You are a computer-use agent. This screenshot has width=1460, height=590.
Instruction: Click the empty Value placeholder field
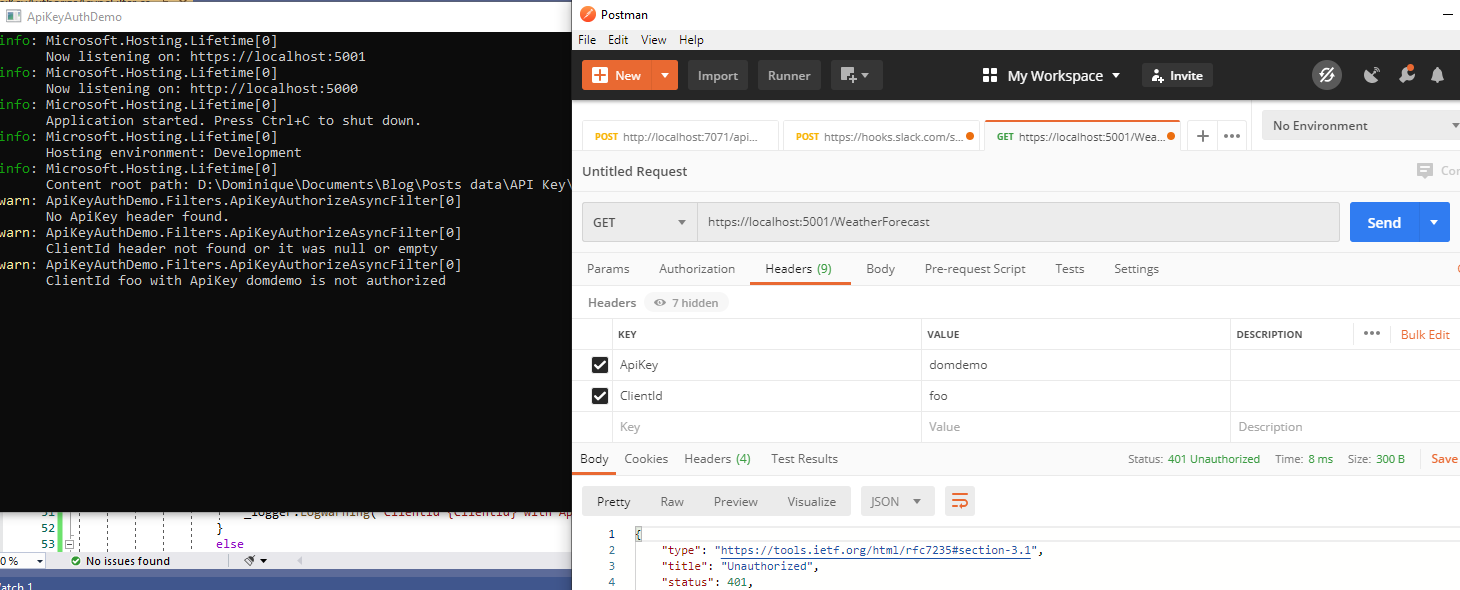pyautogui.click(x=1075, y=427)
